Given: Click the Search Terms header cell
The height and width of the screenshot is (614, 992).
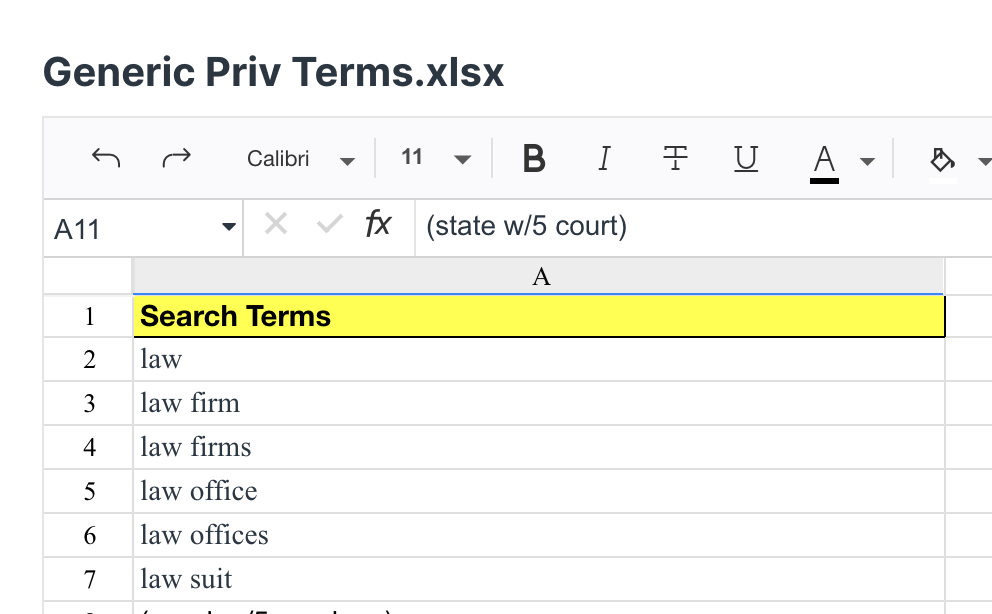Looking at the screenshot, I should (539, 316).
